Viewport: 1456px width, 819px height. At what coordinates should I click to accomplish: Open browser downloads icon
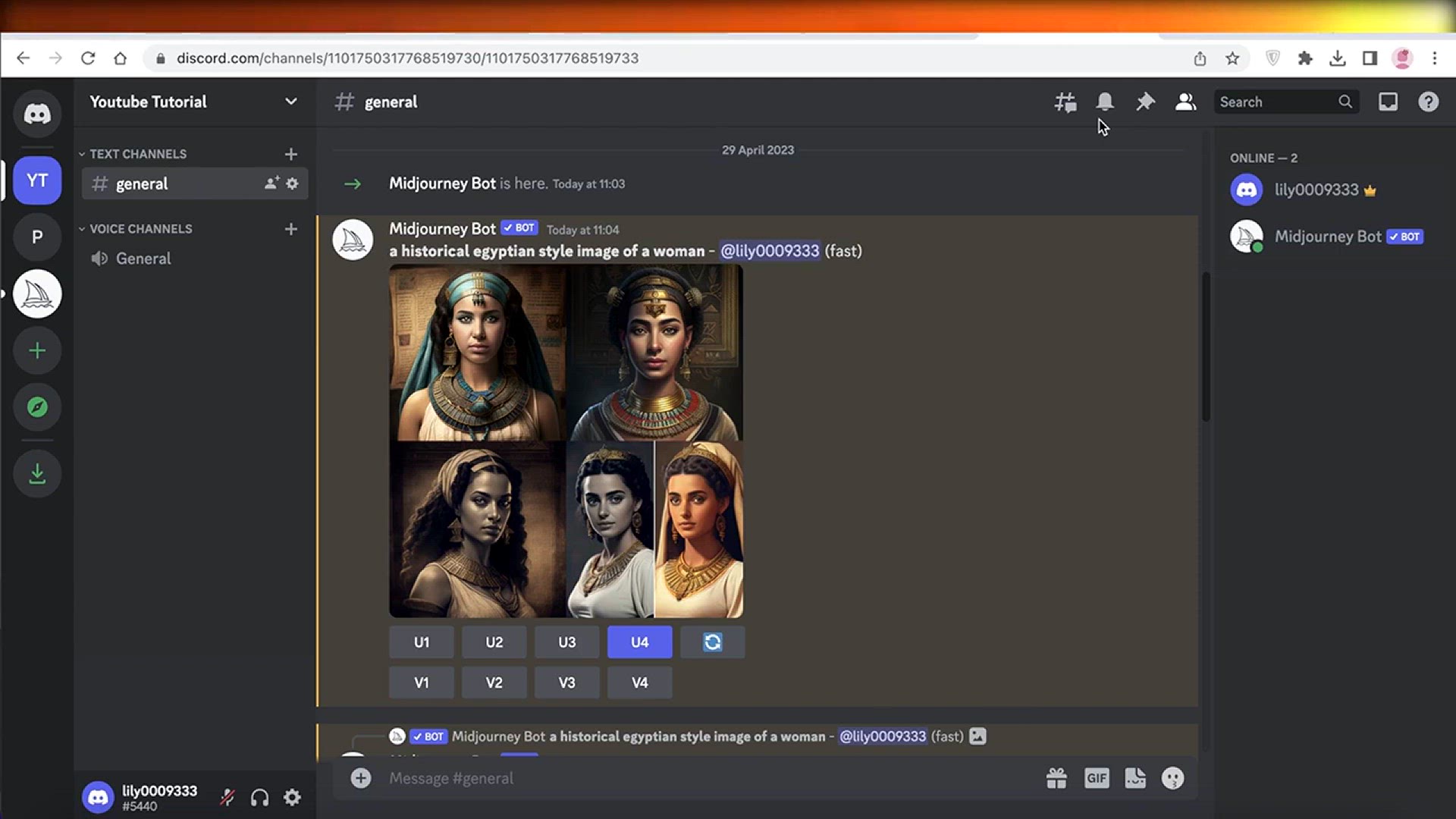pos(1338,58)
